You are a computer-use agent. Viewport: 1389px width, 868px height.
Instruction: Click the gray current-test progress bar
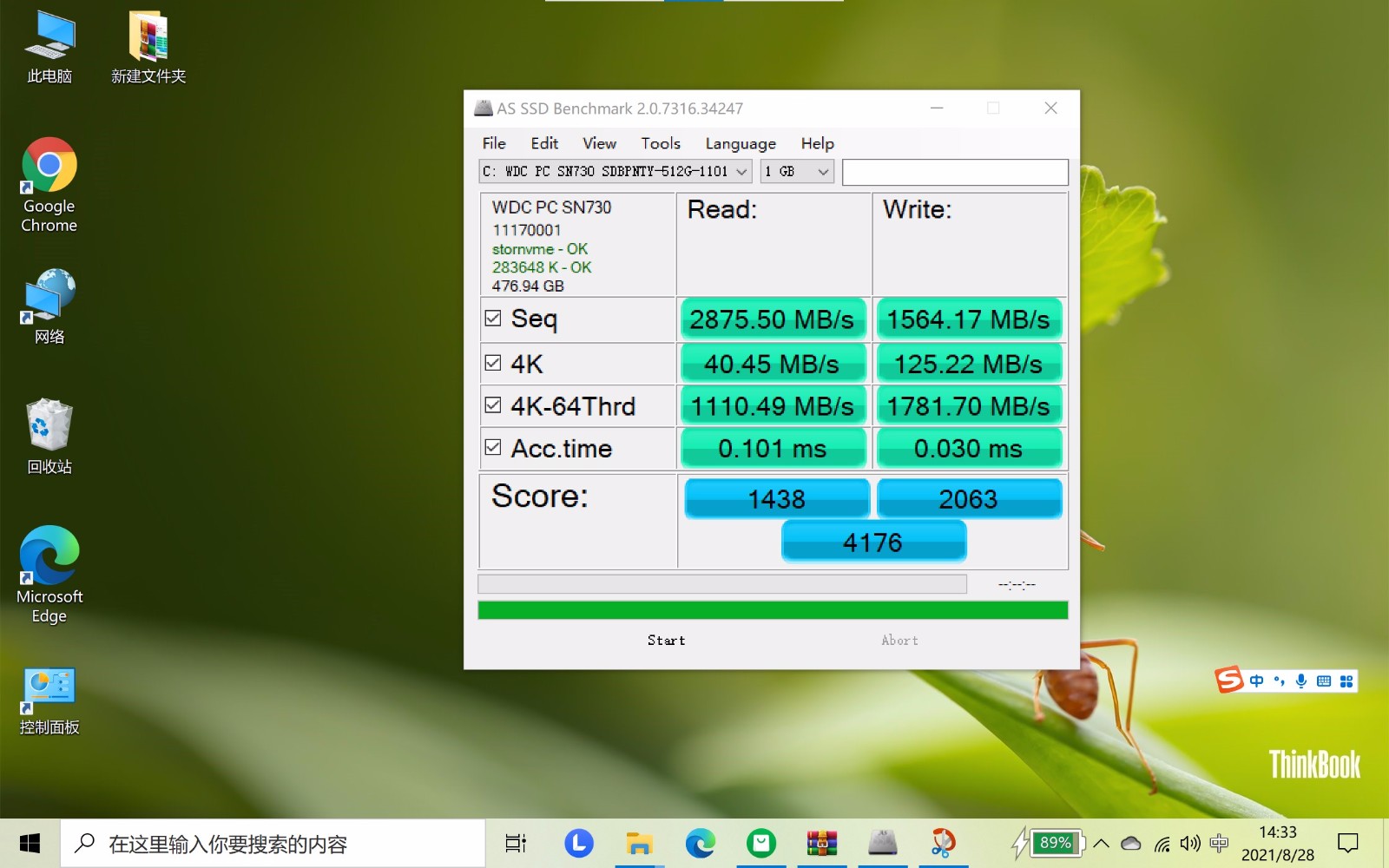click(x=722, y=584)
